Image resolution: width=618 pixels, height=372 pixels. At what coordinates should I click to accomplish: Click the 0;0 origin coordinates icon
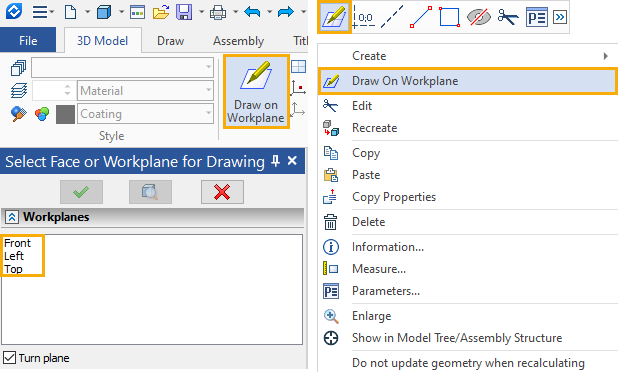click(364, 17)
